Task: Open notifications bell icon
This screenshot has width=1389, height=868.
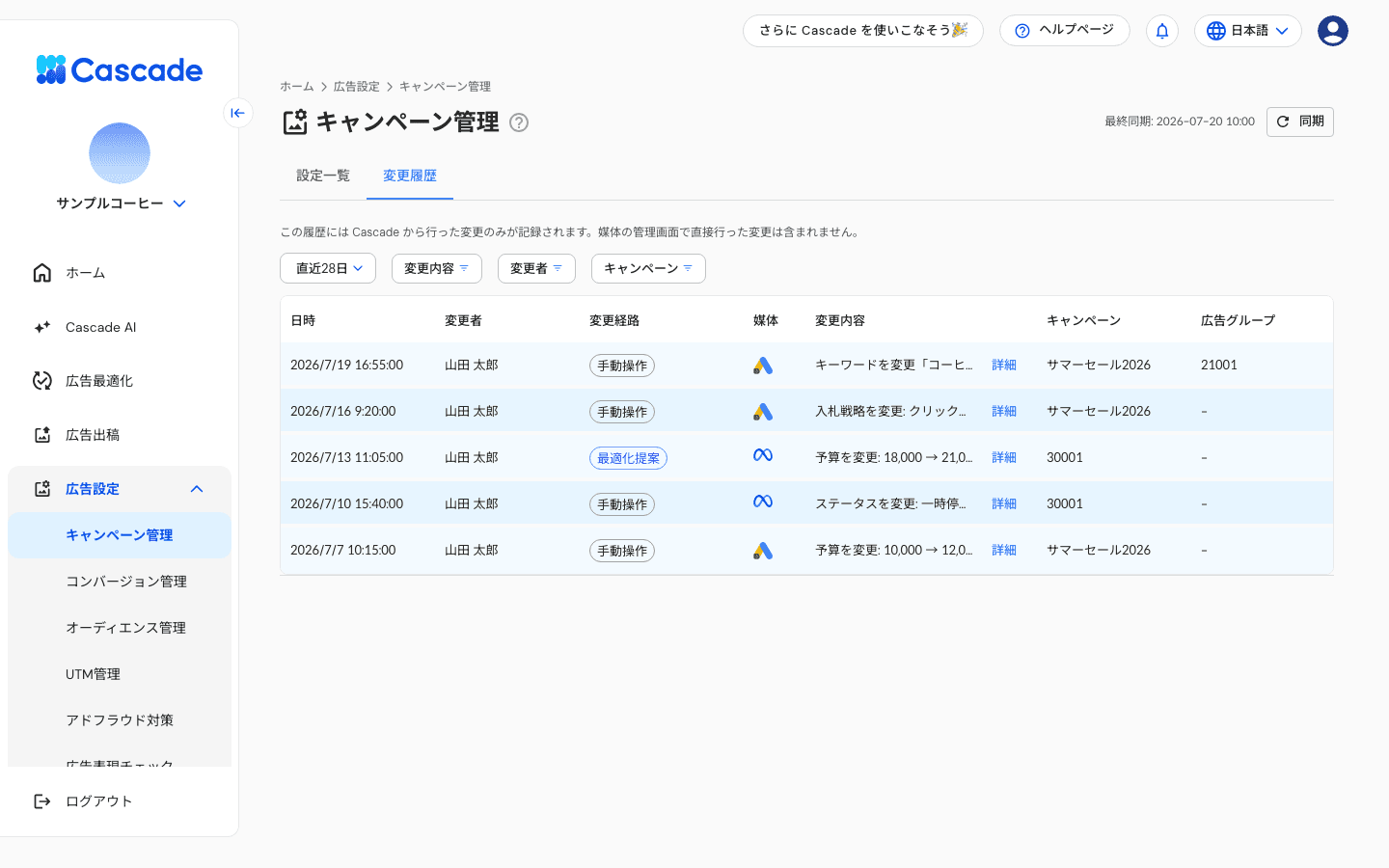Action: pos(1162,31)
